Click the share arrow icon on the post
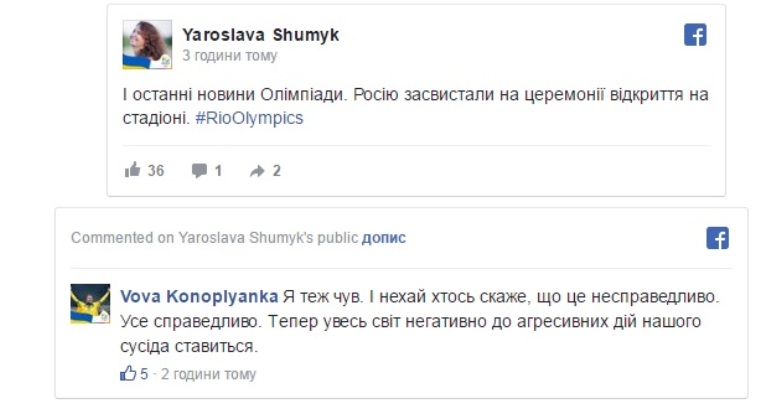 click(257, 171)
